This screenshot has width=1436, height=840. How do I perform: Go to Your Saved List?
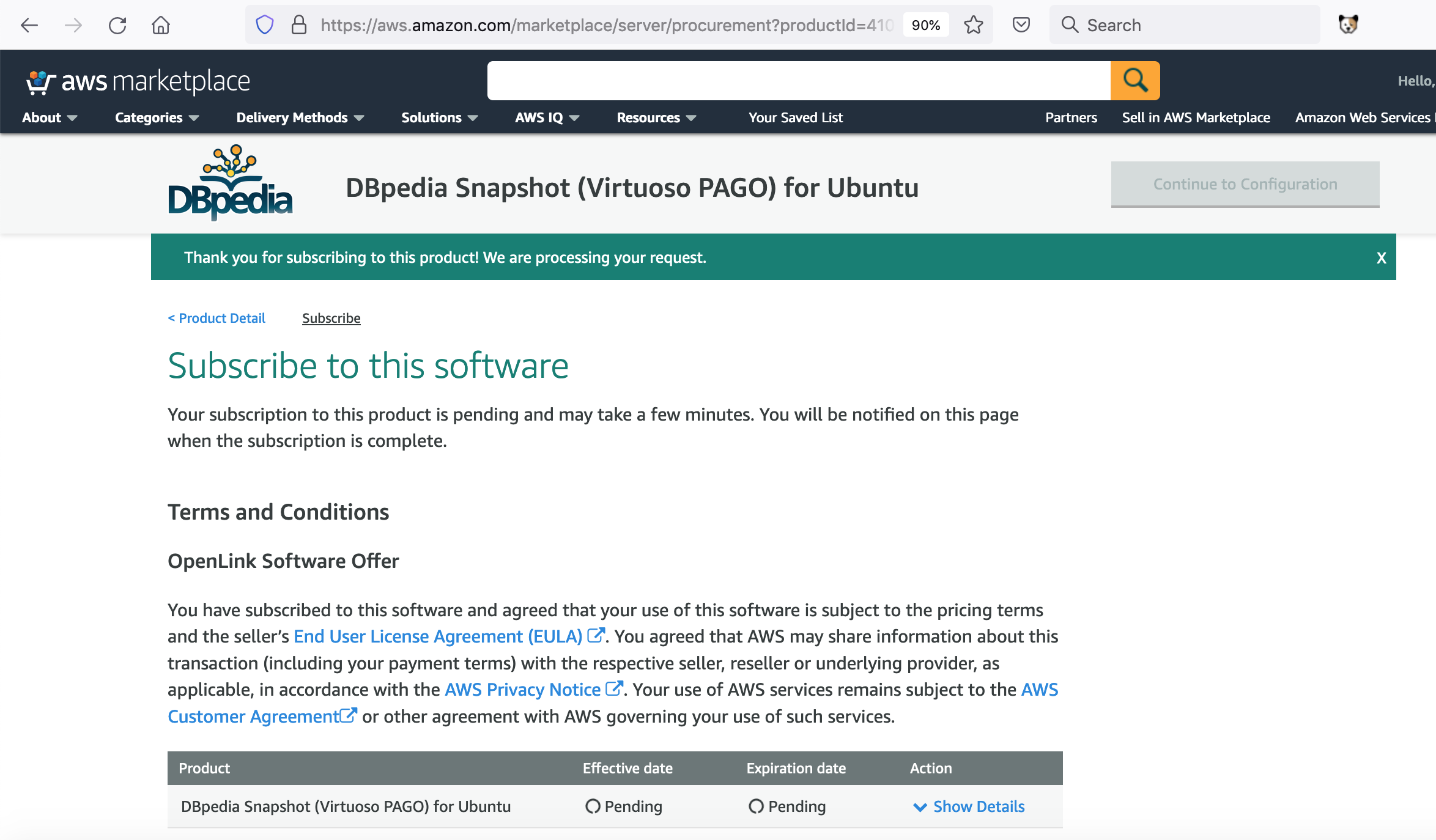point(795,117)
